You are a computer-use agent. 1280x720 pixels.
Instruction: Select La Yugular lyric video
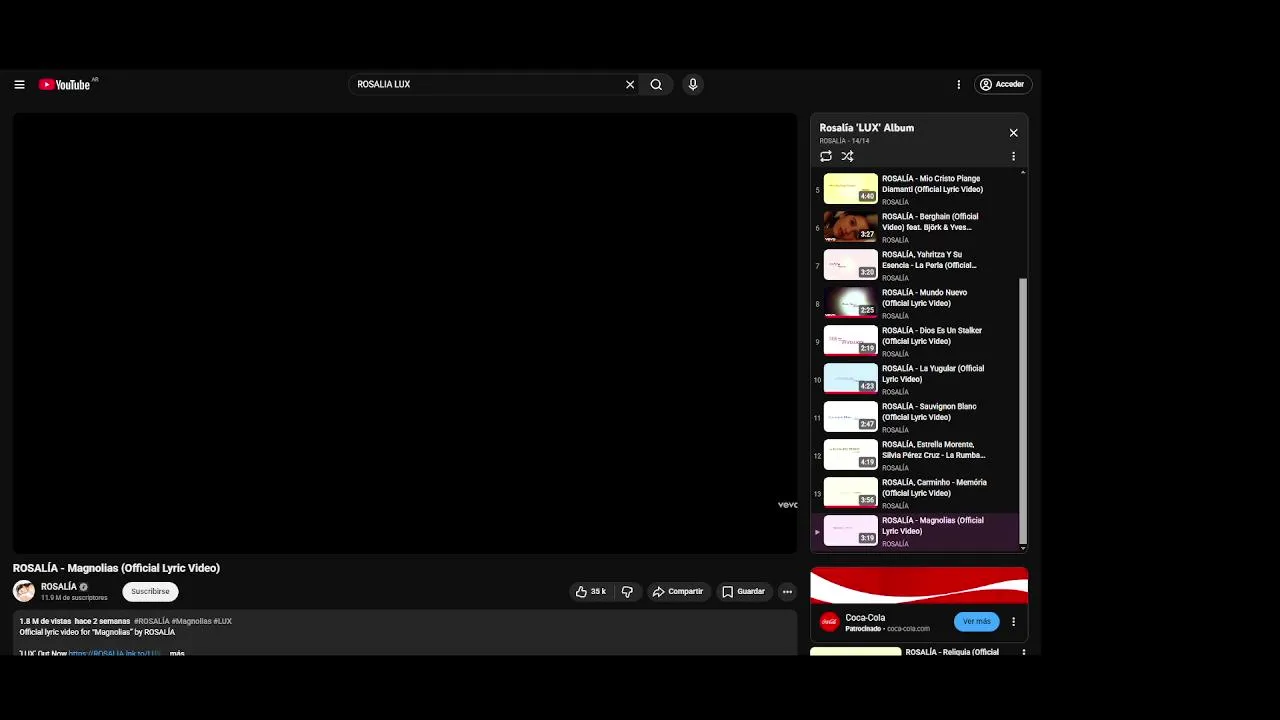[915, 379]
